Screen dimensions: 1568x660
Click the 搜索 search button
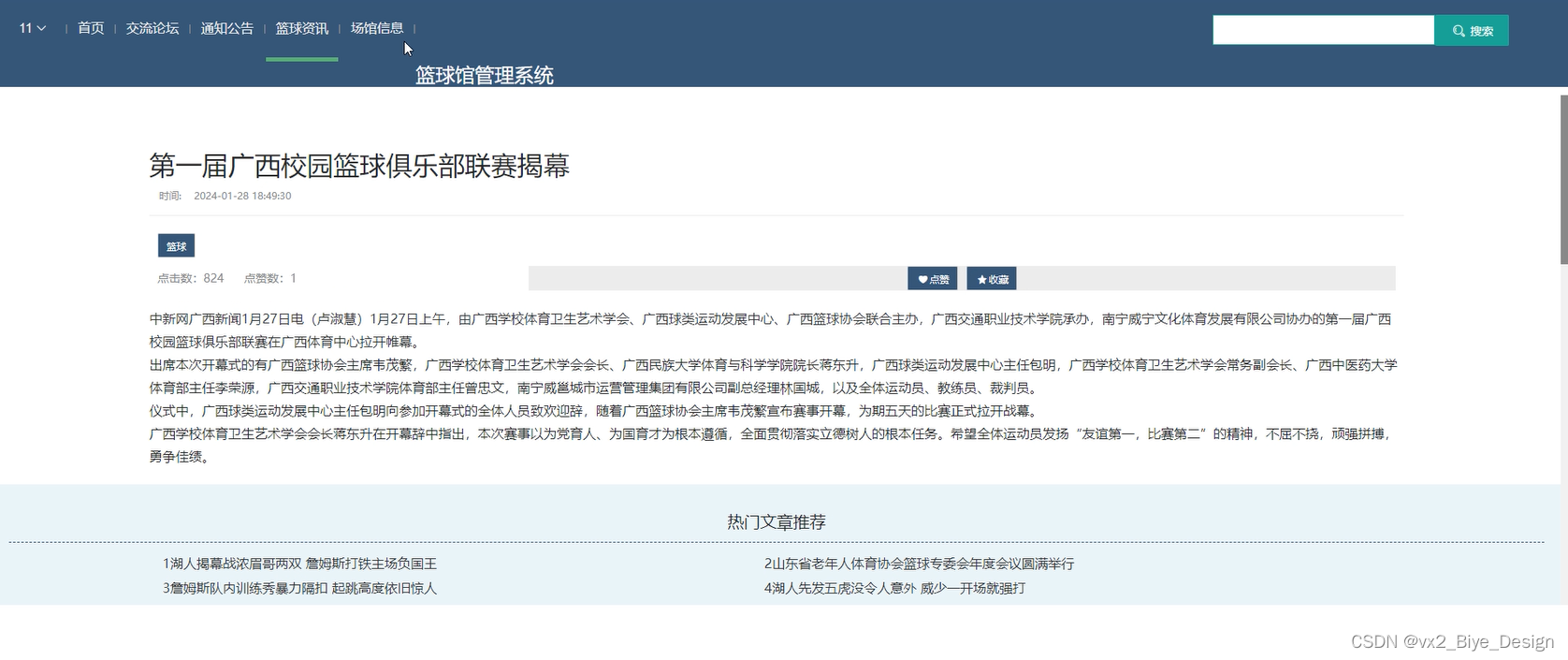click(x=1472, y=30)
